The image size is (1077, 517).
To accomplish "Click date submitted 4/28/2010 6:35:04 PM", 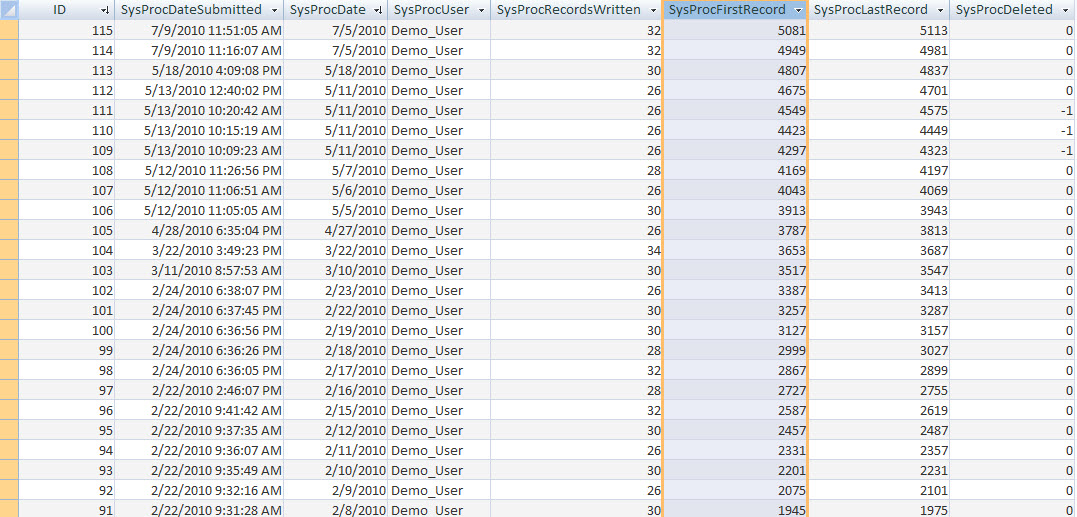I will pos(199,230).
